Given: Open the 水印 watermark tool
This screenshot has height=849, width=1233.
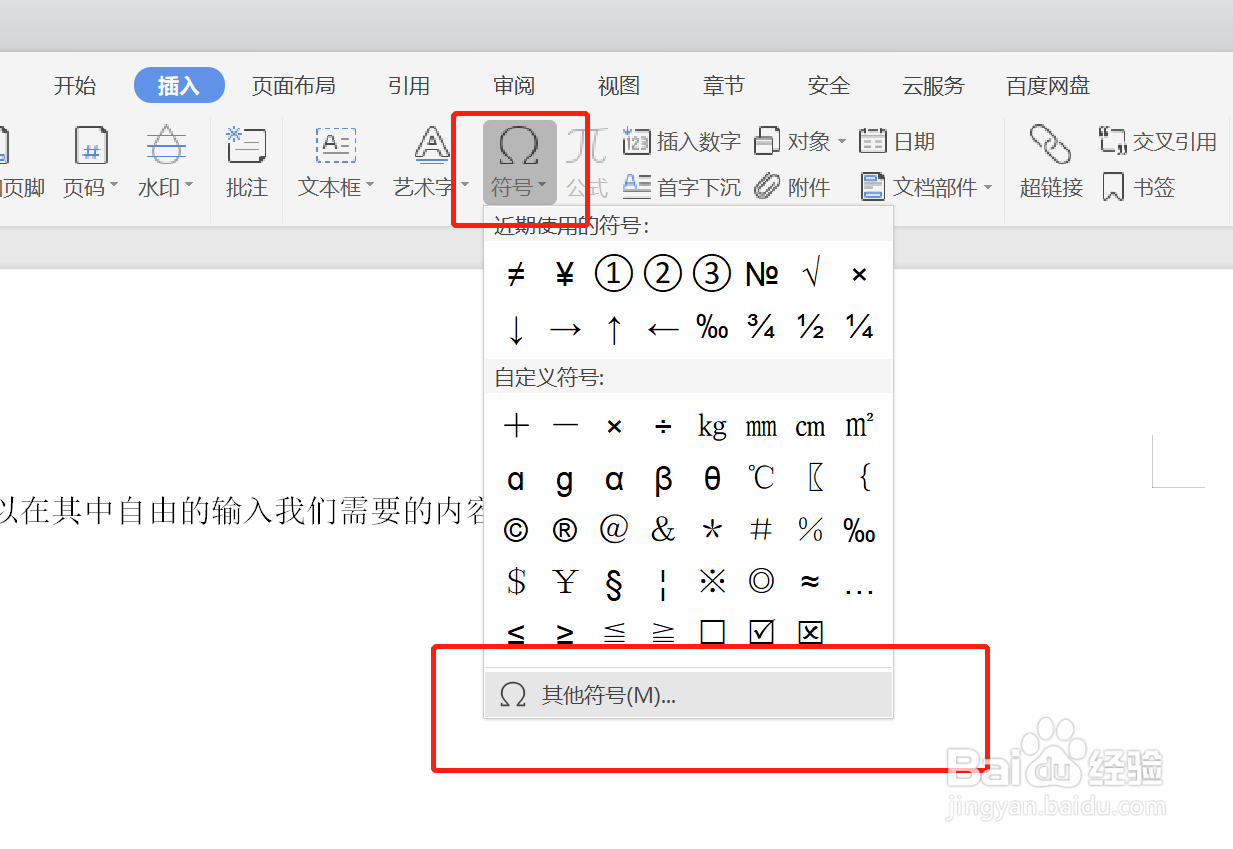Looking at the screenshot, I should pos(164,160).
